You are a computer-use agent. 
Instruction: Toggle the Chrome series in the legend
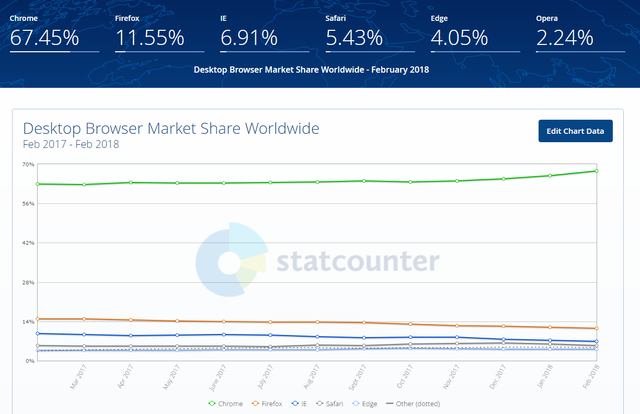(225, 404)
